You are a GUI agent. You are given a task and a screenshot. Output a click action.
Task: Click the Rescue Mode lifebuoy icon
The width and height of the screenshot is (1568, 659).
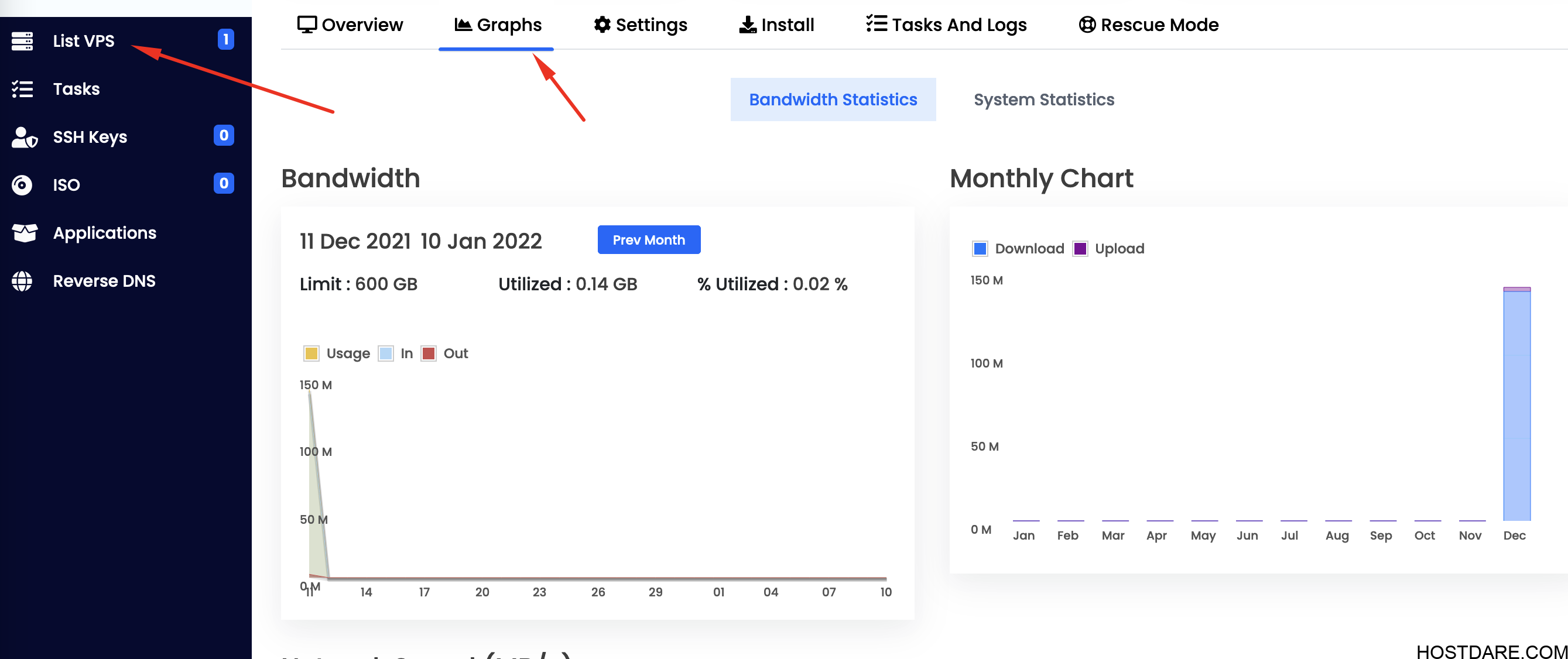click(1087, 25)
